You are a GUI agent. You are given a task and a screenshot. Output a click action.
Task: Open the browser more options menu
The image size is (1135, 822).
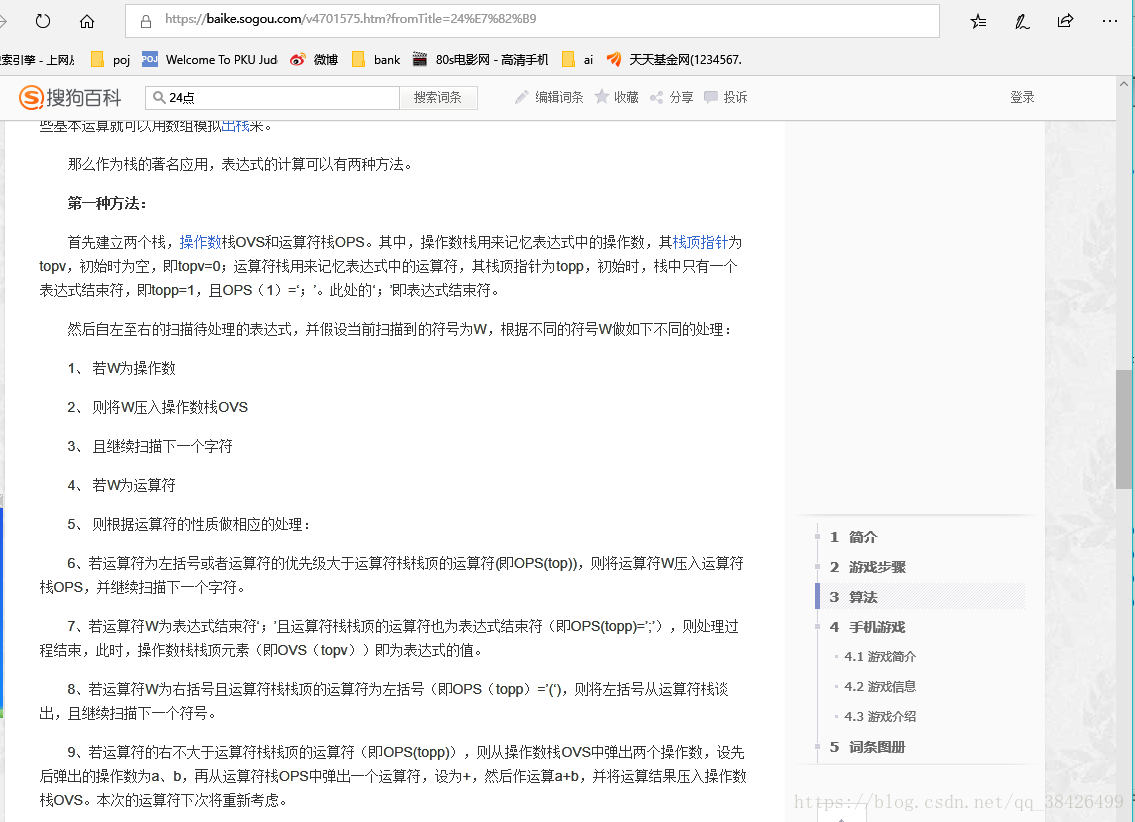[1110, 21]
